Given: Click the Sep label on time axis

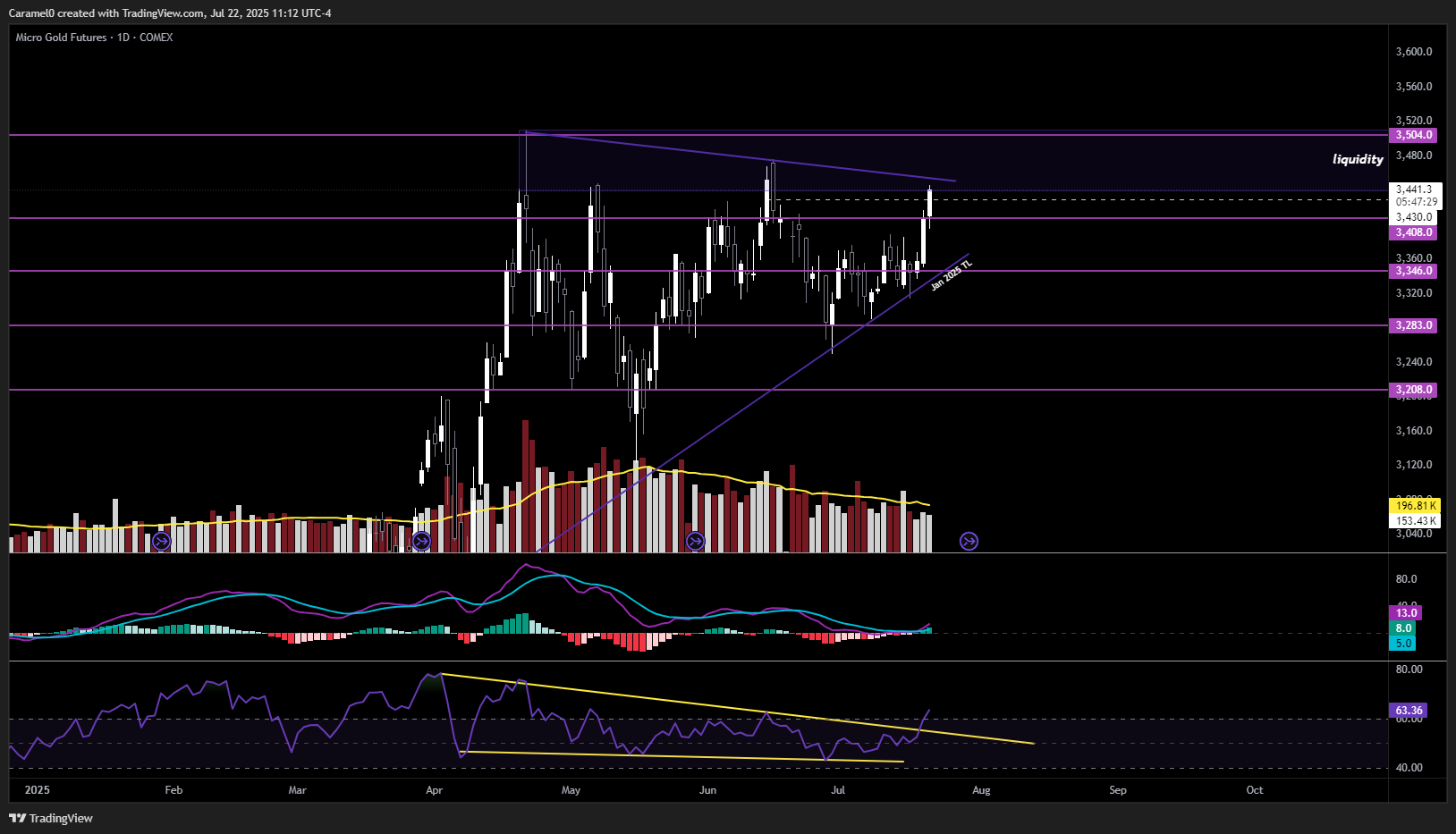Looking at the screenshot, I should tap(1118, 790).
